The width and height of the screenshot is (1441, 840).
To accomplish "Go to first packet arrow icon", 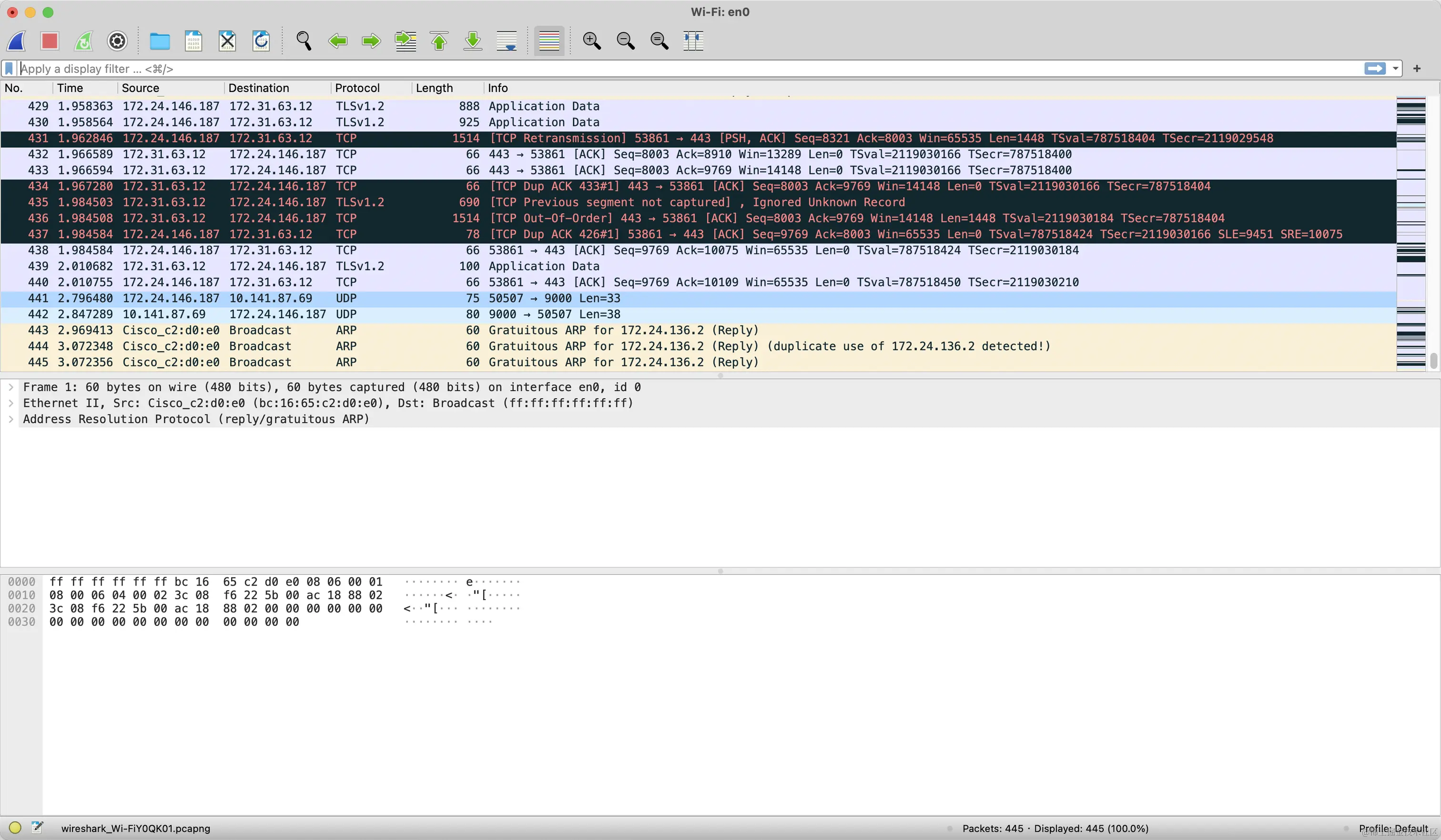I will [439, 40].
